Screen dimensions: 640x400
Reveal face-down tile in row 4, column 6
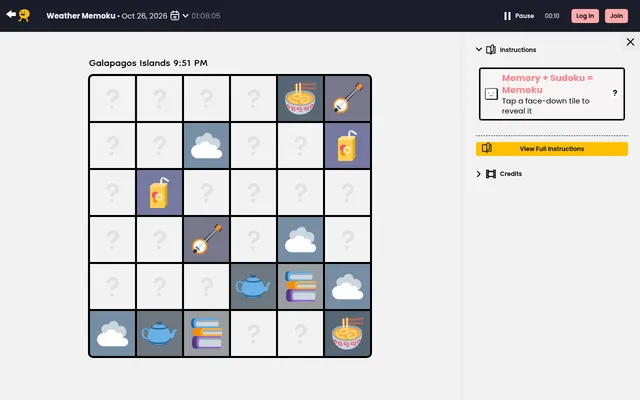[347, 240]
